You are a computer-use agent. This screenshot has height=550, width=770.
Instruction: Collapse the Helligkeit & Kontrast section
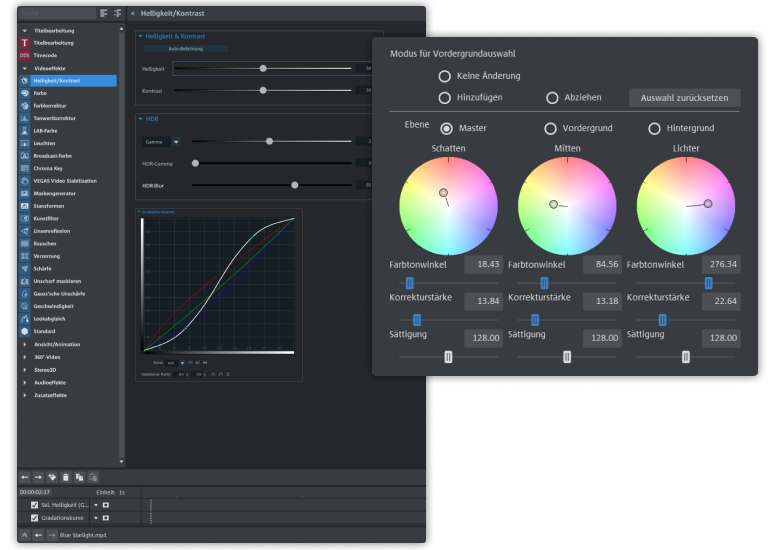click(x=140, y=36)
